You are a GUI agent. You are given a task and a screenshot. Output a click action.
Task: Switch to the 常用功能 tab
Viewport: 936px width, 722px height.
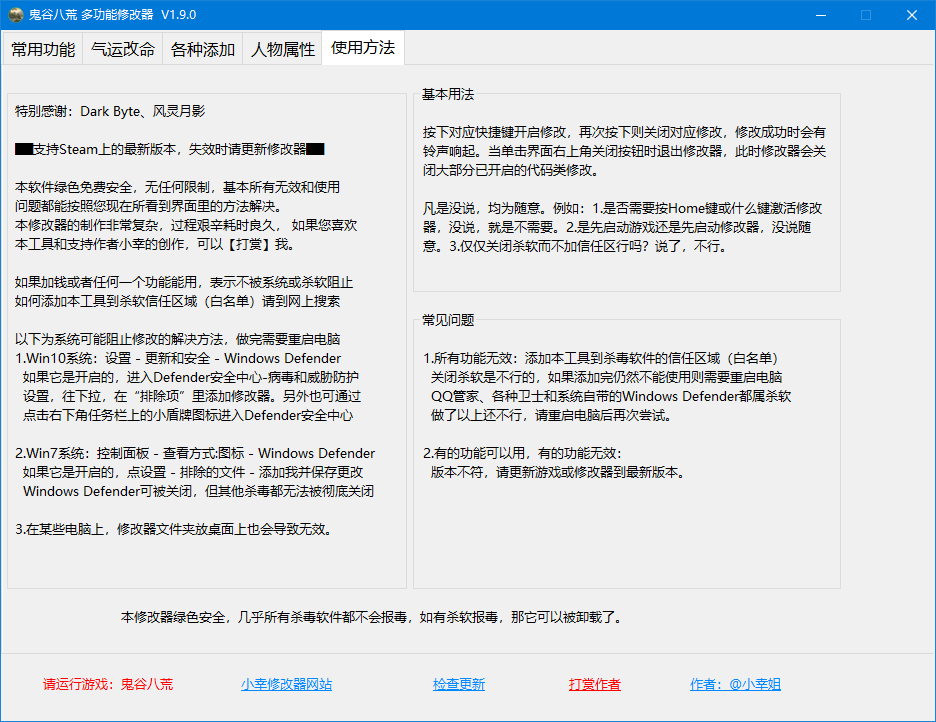coord(43,49)
